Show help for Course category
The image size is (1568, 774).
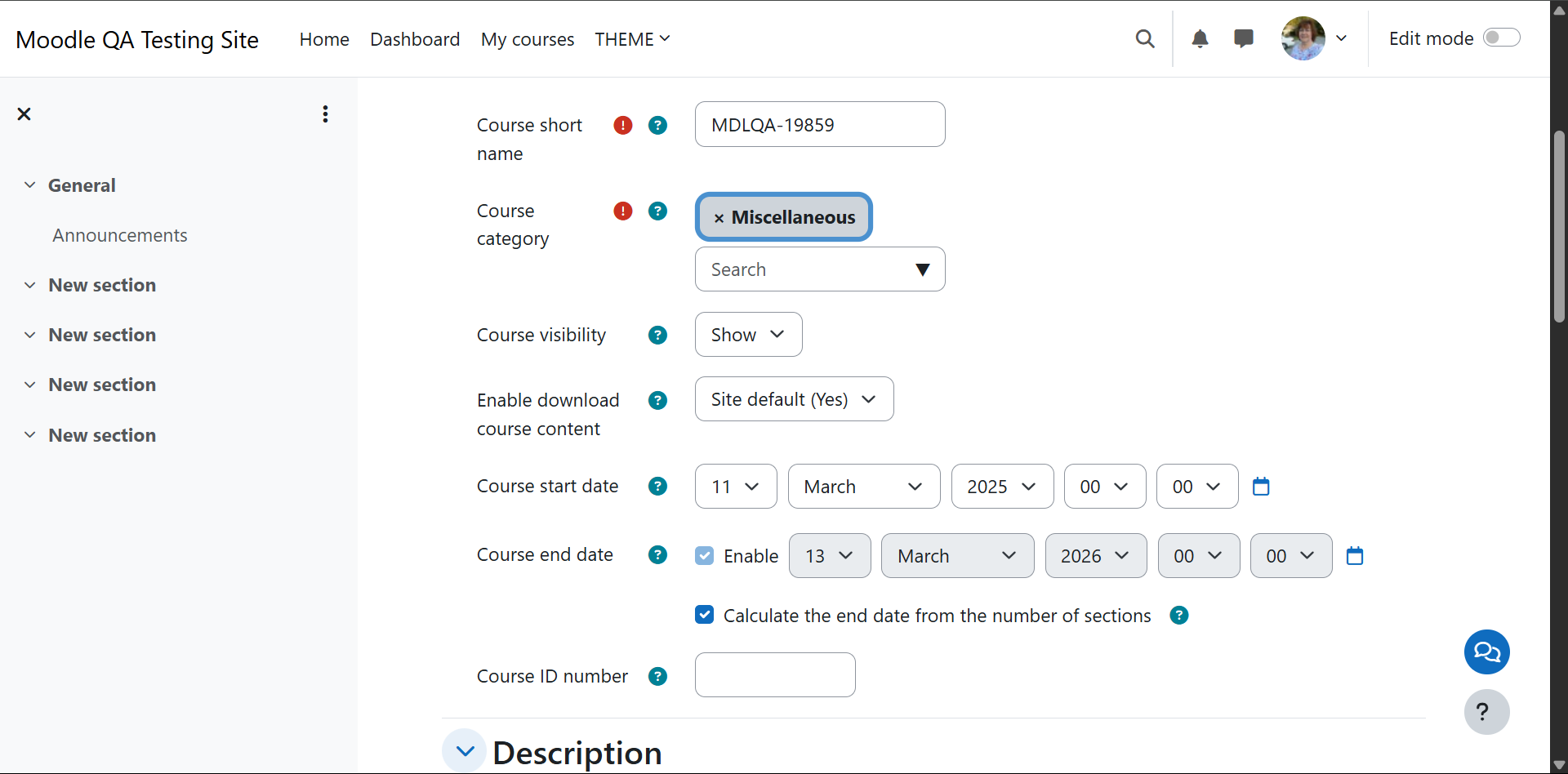tap(657, 211)
